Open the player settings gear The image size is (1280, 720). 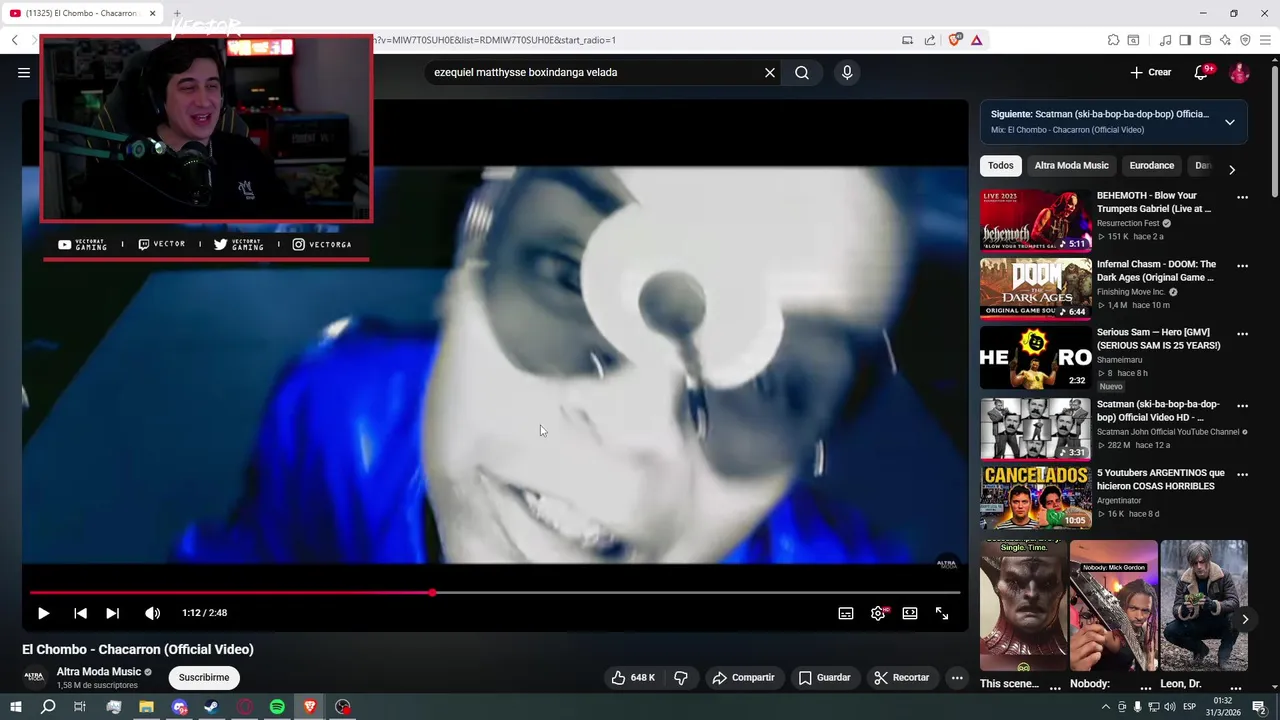pyautogui.click(x=878, y=613)
